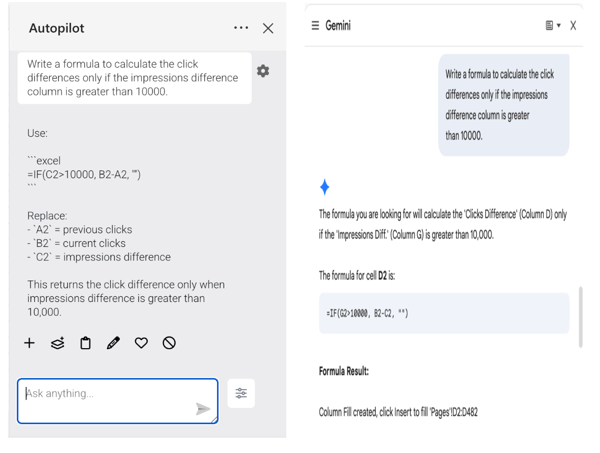Click the plus insert icon below the response
The image size is (600, 453).
pyautogui.click(x=29, y=343)
